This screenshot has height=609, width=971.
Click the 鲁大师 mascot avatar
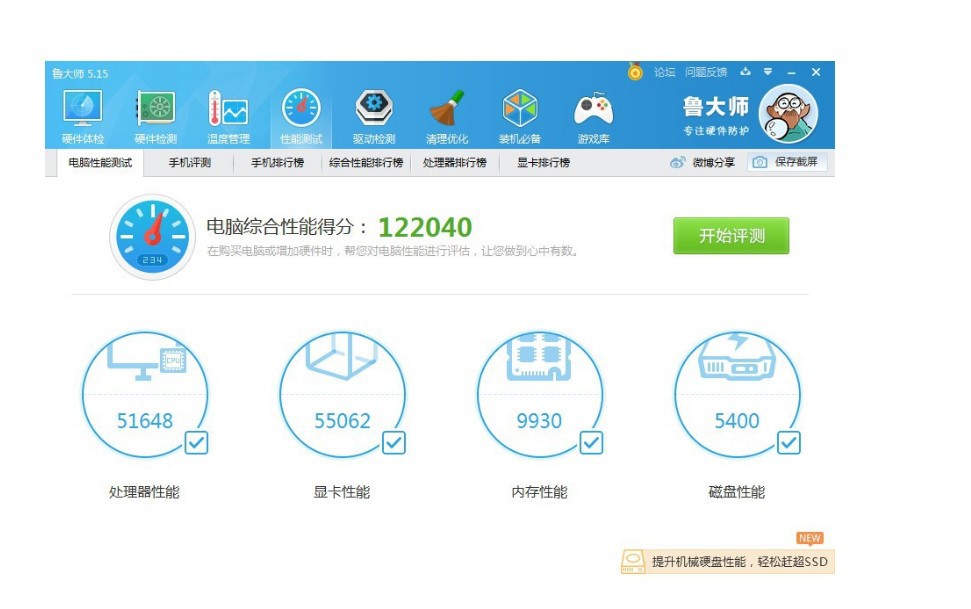point(788,114)
